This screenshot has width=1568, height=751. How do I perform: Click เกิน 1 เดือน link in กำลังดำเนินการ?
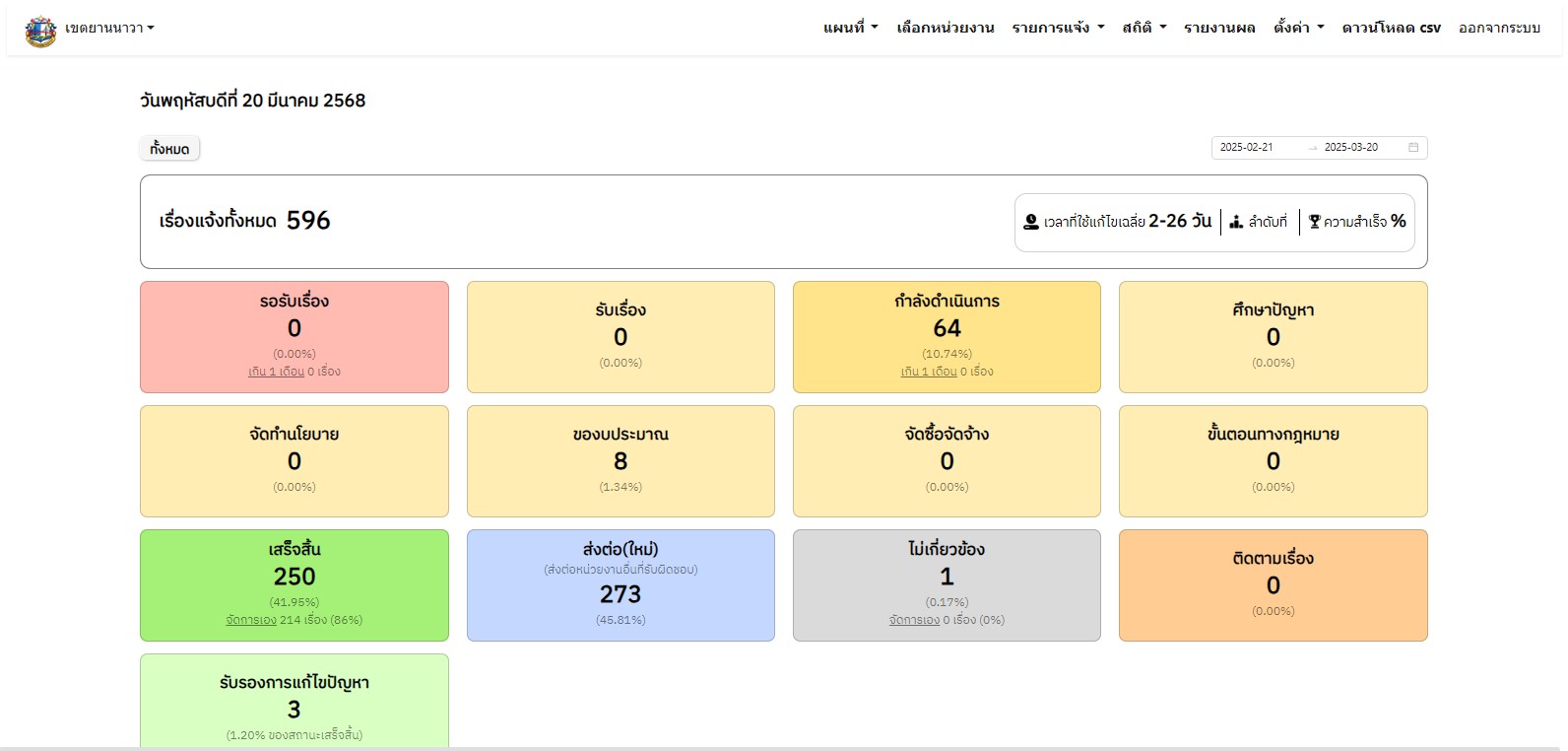[x=929, y=373]
